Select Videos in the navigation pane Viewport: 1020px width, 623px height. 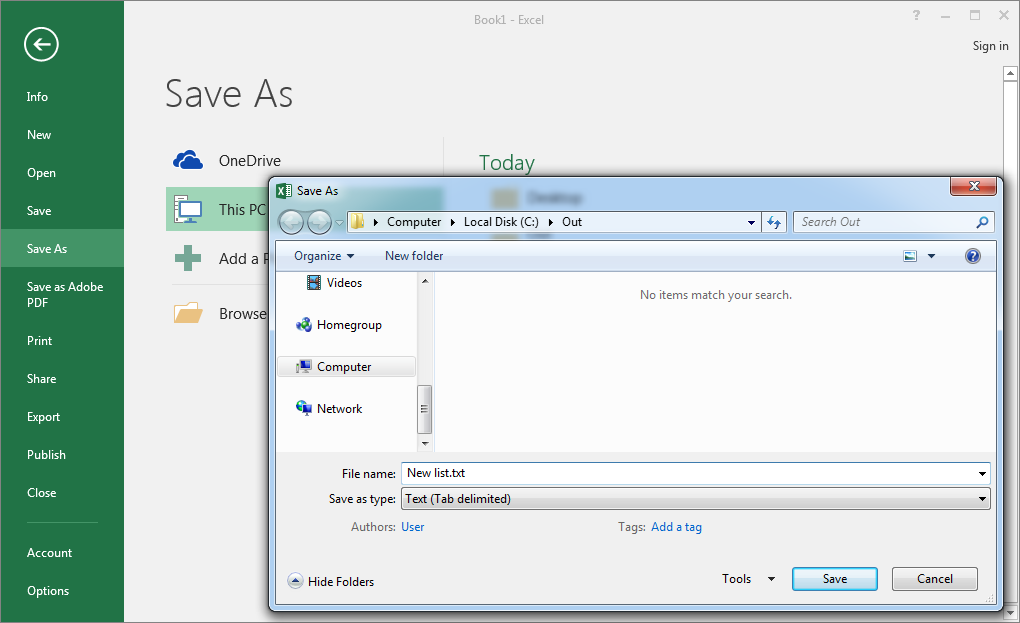click(x=334, y=282)
